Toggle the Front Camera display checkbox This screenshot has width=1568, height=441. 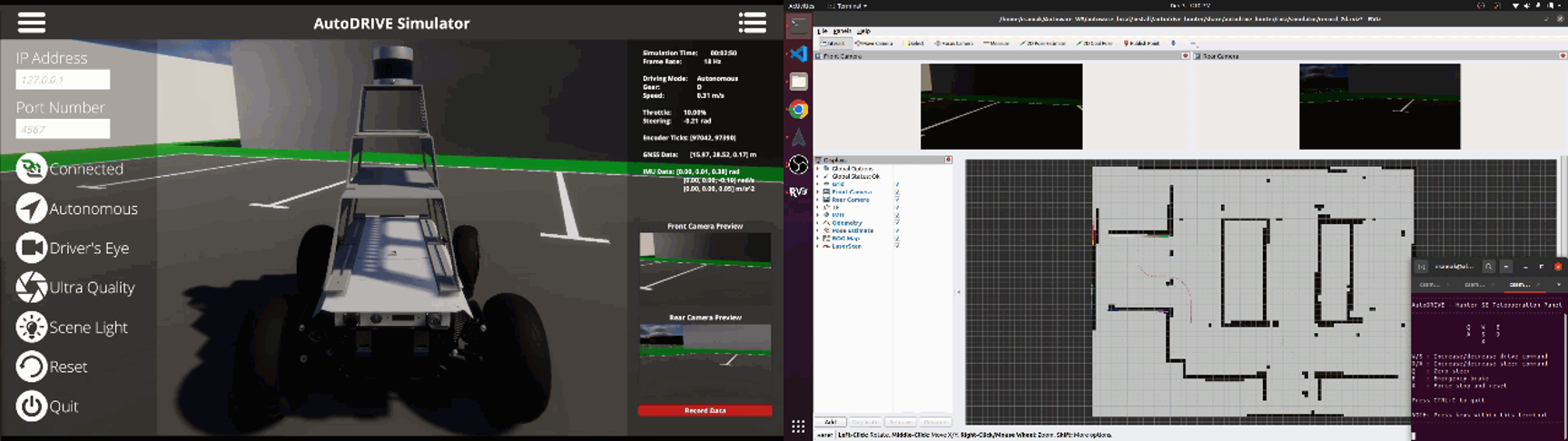point(897,192)
